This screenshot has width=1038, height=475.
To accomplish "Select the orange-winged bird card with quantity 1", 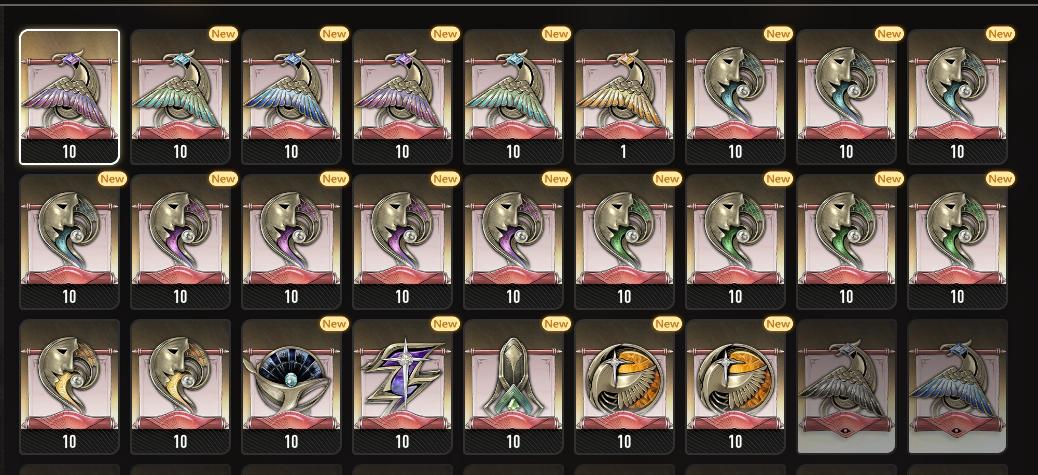I will coord(624,97).
